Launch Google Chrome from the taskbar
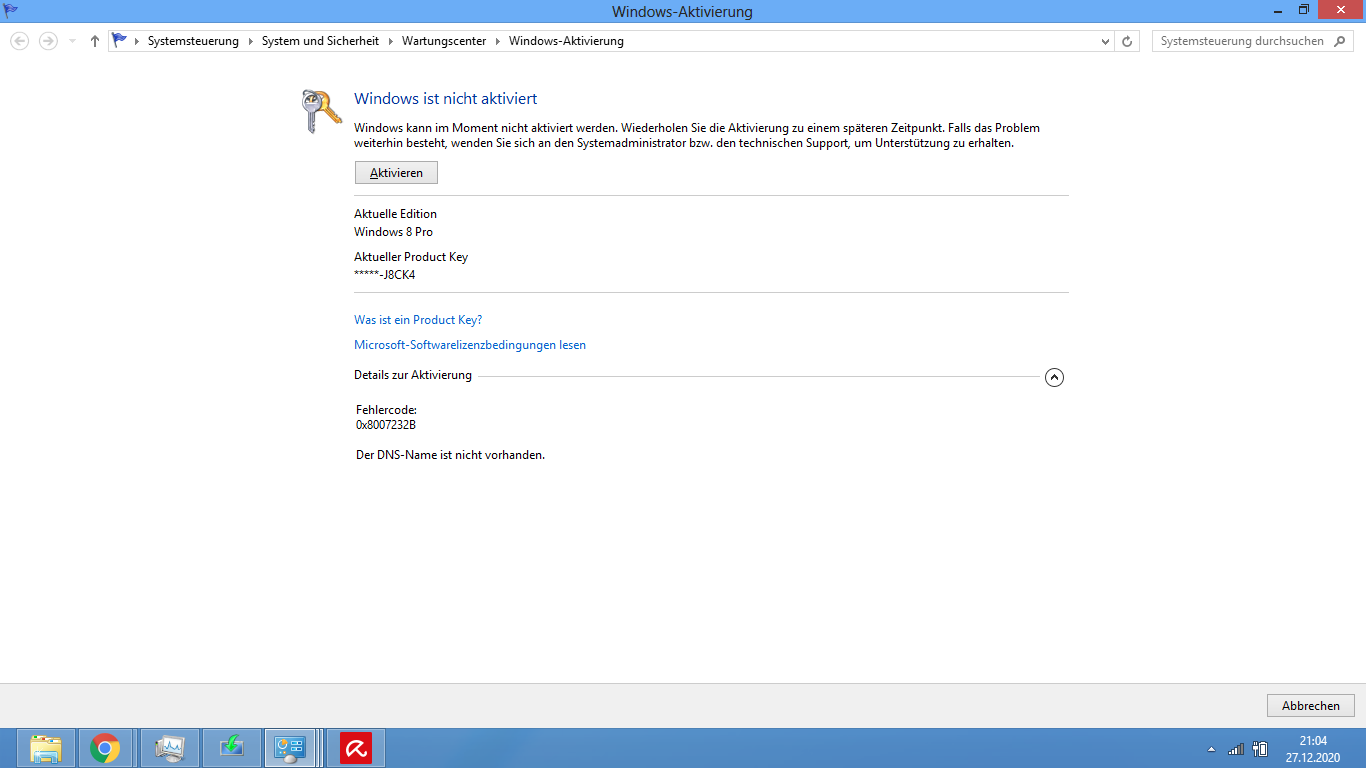Viewport: 1366px width, 768px height. pyautogui.click(x=105, y=747)
